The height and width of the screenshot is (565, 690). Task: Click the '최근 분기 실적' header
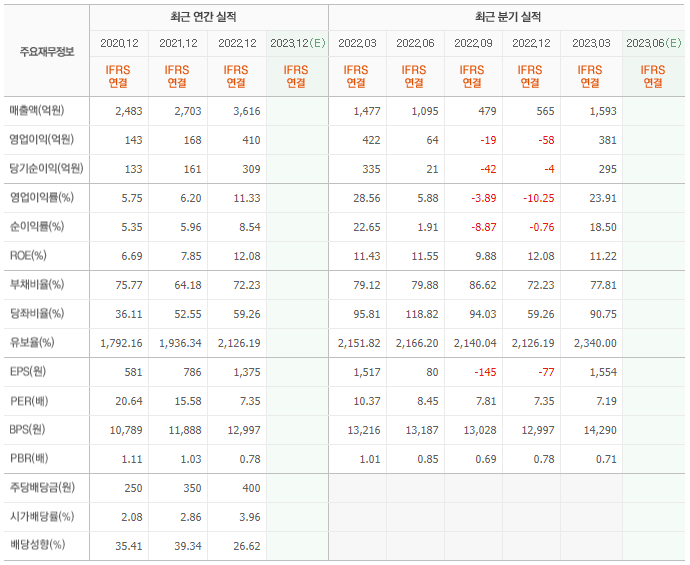(508, 17)
